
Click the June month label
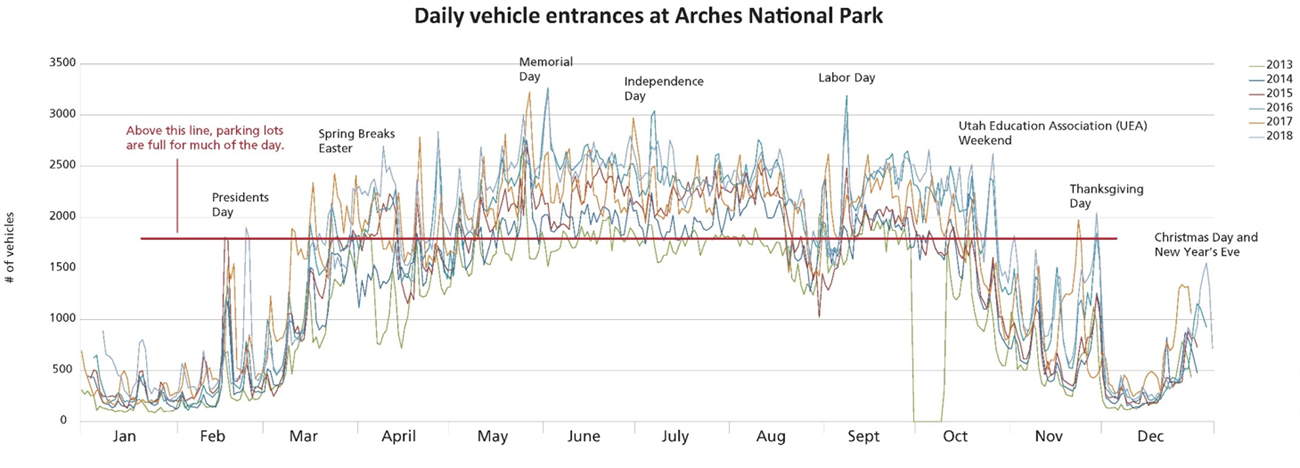pos(583,437)
